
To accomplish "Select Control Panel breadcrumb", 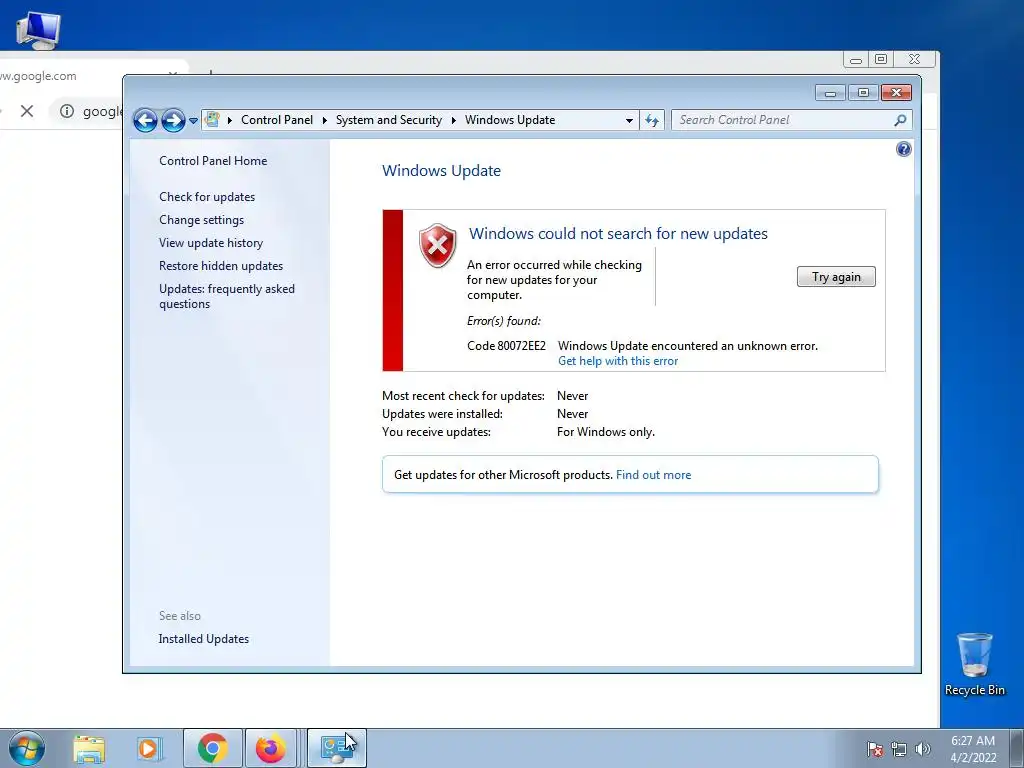I will [277, 120].
